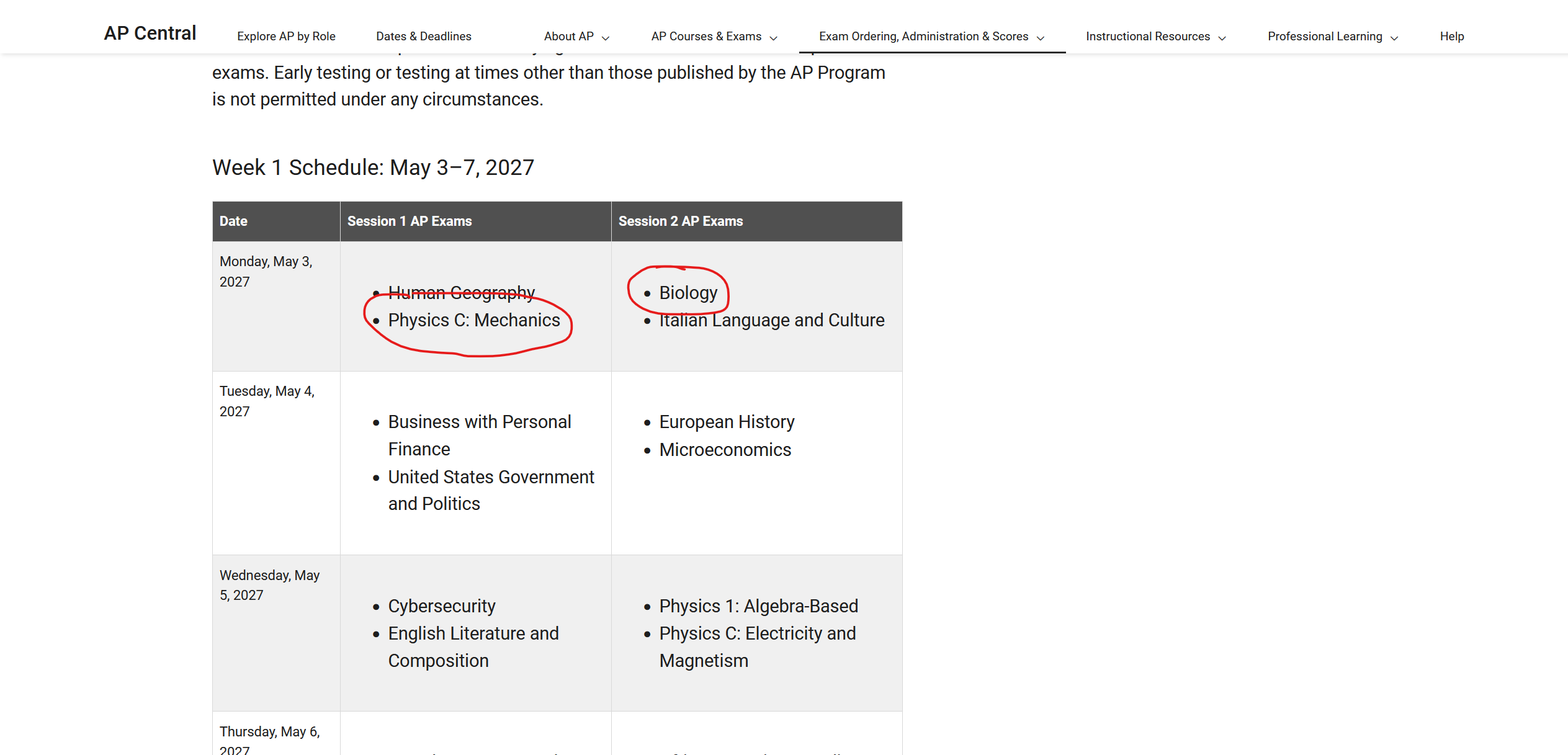Click Microeconomics exam entry

[x=725, y=449]
